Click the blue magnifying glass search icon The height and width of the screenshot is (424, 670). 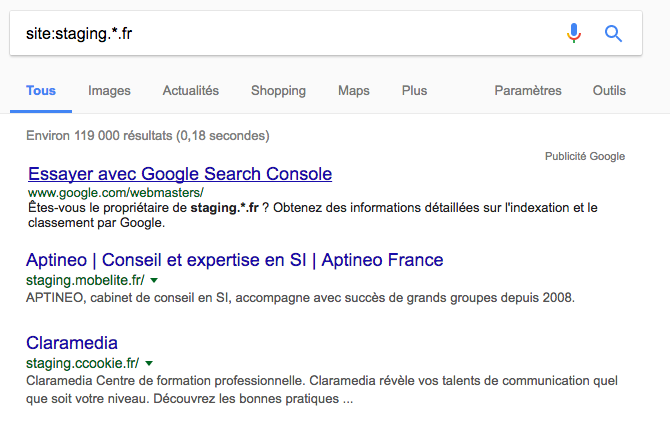pyautogui.click(x=613, y=33)
